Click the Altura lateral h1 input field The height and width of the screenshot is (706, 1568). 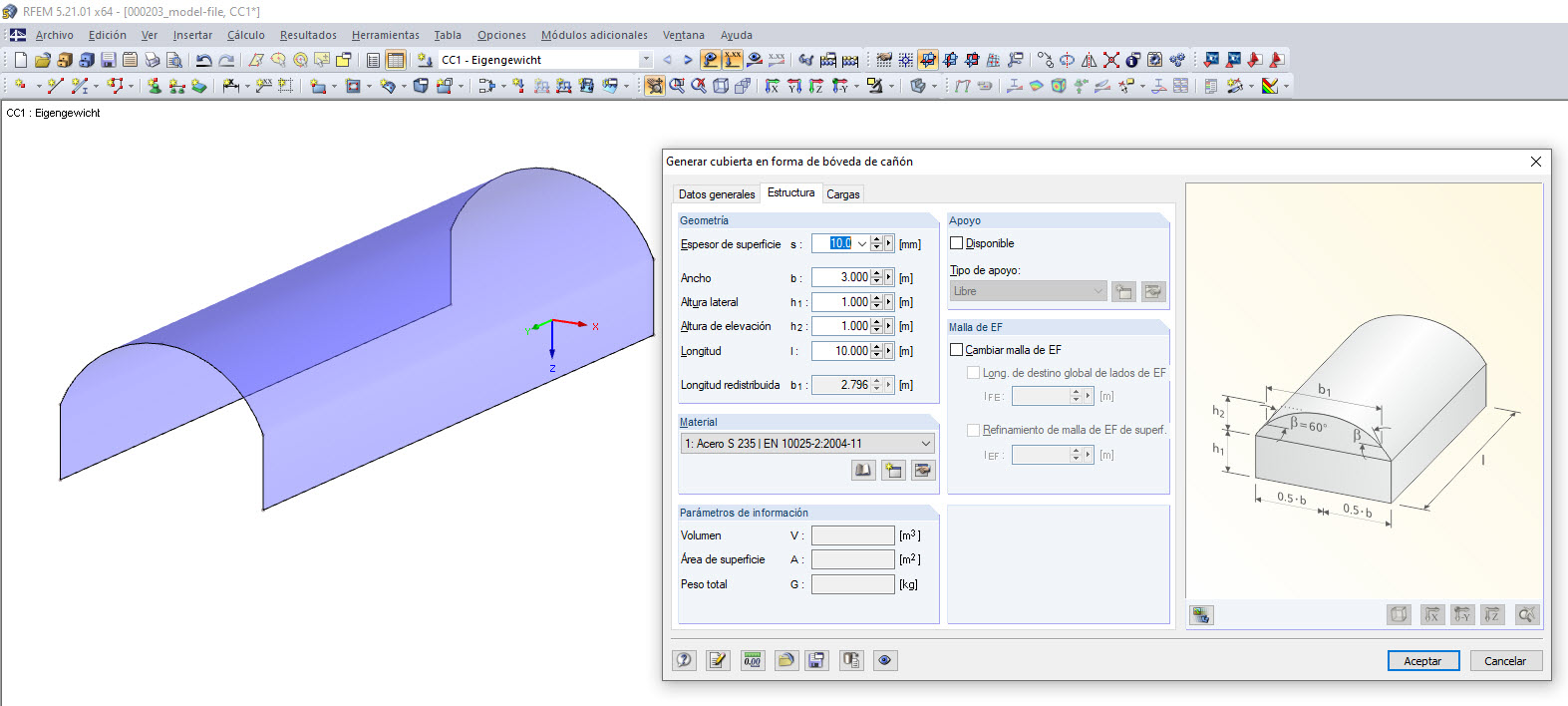840,302
